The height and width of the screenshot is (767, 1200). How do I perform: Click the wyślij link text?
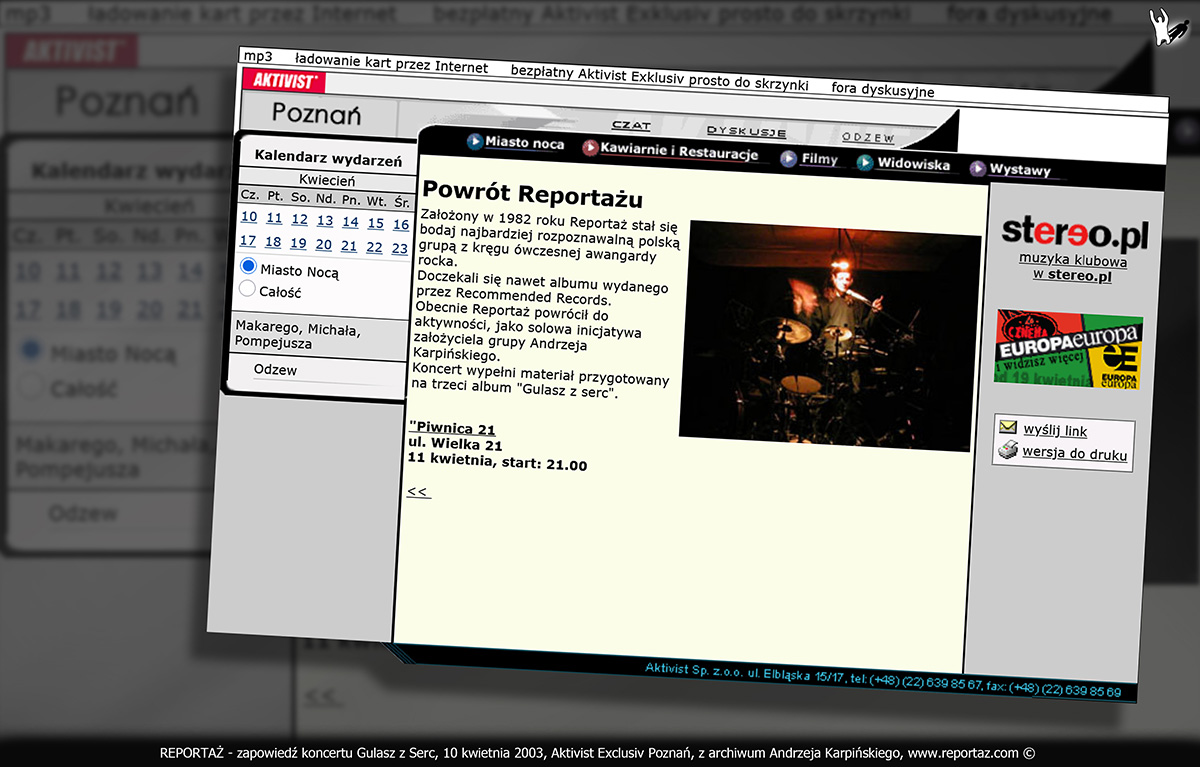(1055, 431)
